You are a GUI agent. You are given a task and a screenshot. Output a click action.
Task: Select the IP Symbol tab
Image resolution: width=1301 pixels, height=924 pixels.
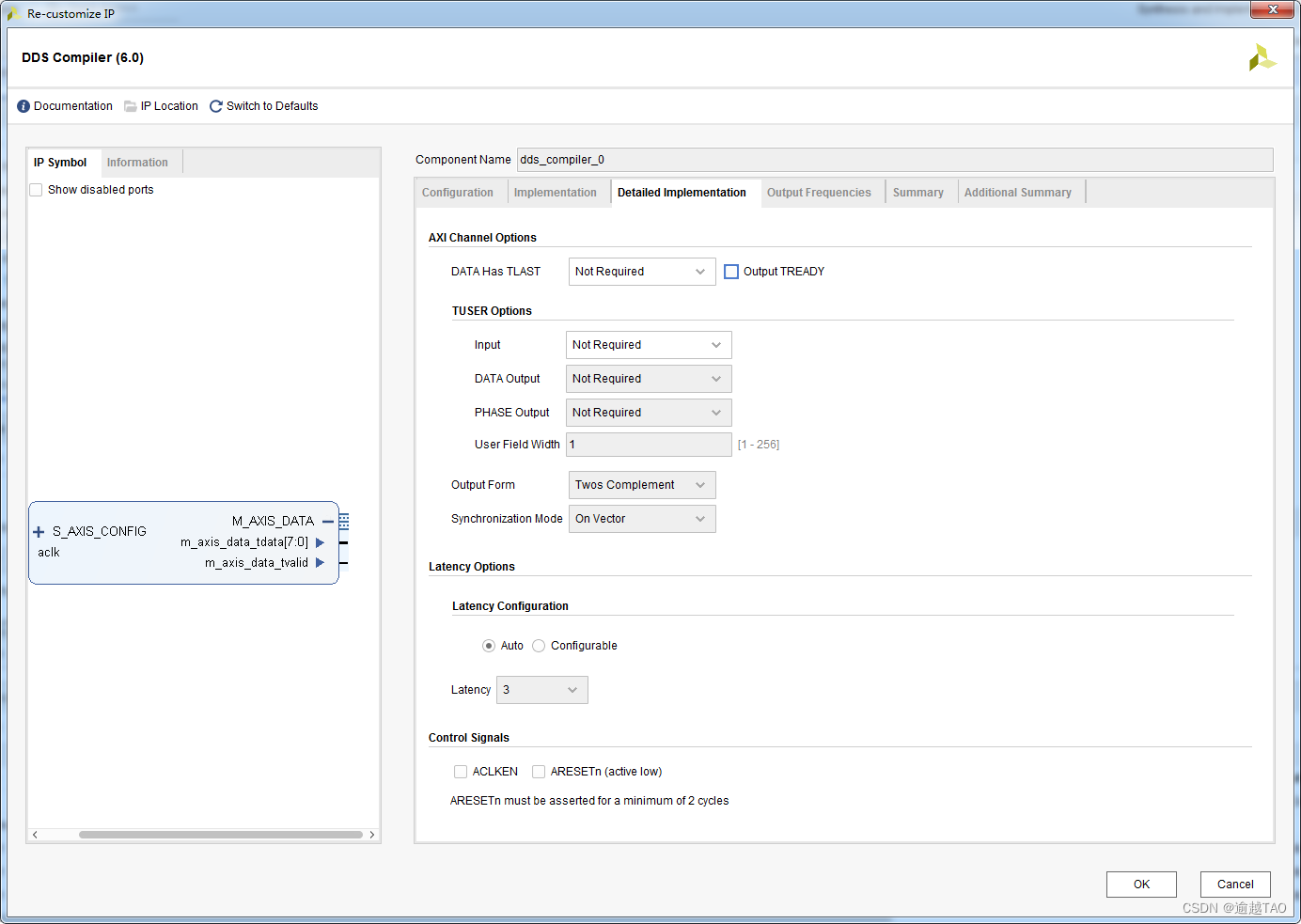pos(60,163)
